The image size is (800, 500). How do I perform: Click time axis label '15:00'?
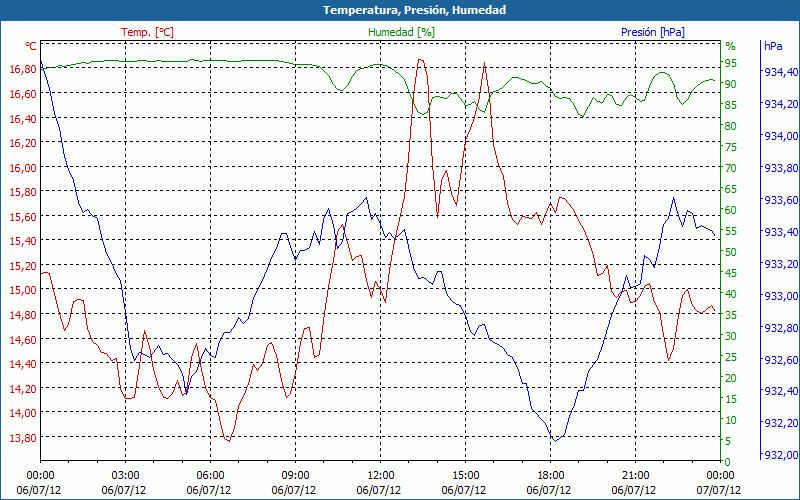pos(466,476)
